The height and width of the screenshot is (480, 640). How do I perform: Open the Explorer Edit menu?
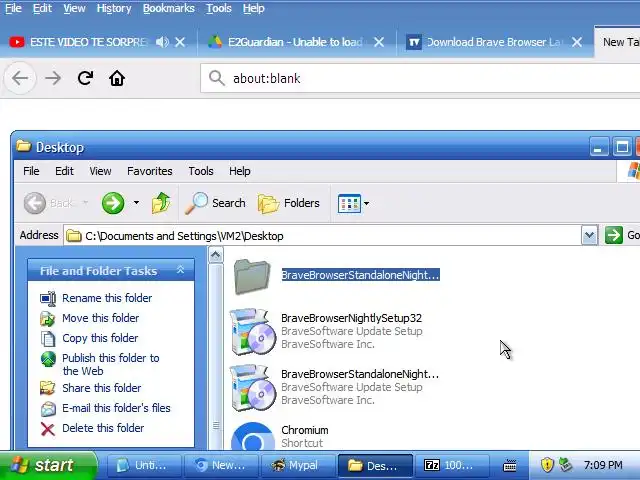[x=64, y=171]
